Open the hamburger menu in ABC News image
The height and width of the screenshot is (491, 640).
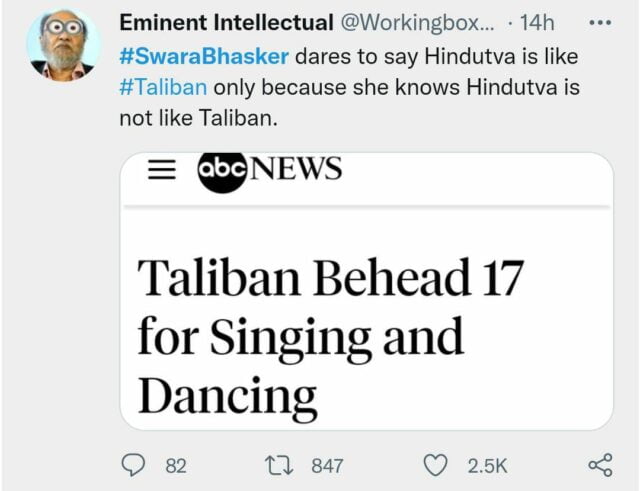[162, 170]
